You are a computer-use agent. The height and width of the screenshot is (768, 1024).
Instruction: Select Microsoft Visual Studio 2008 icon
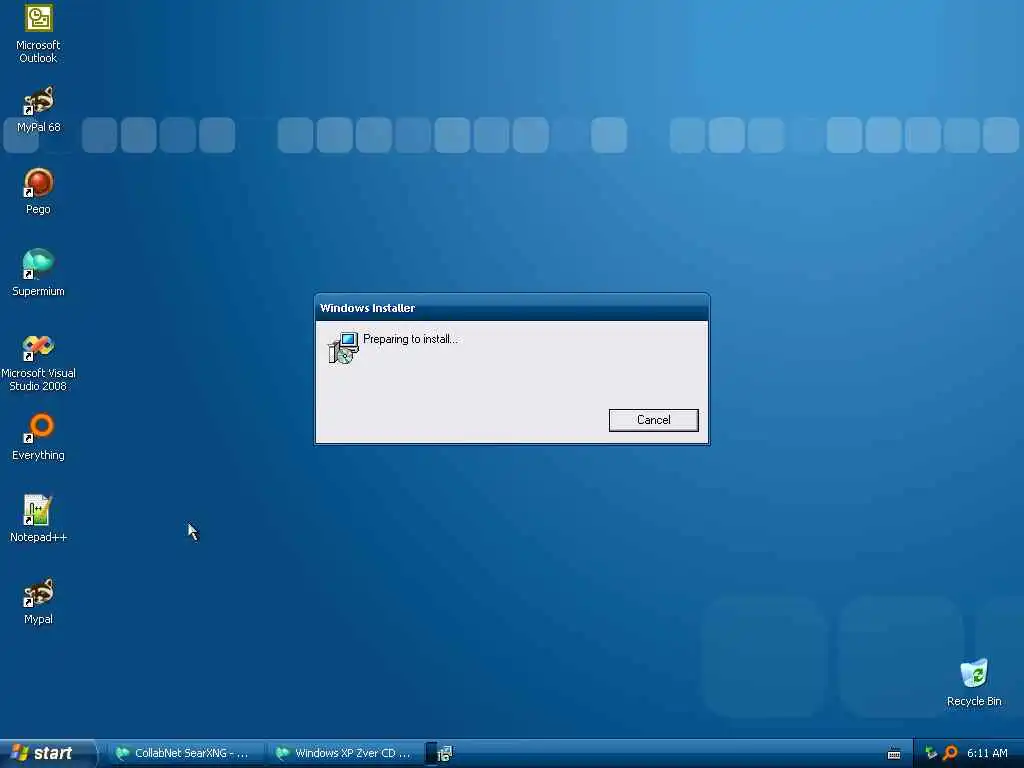[38, 363]
